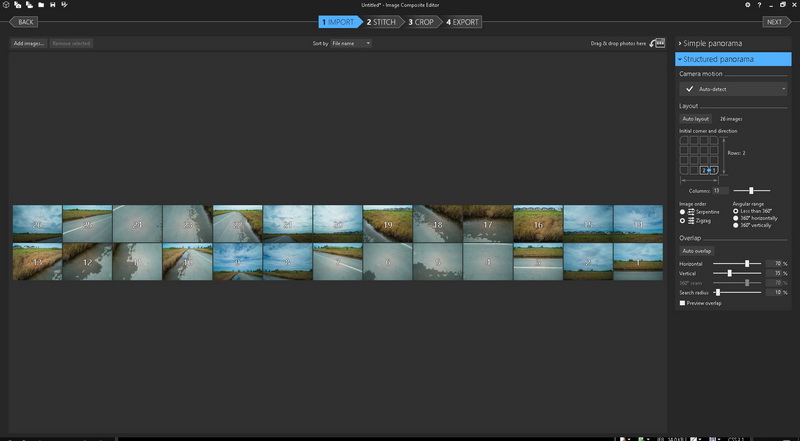Click the Add images button

pos(29,44)
